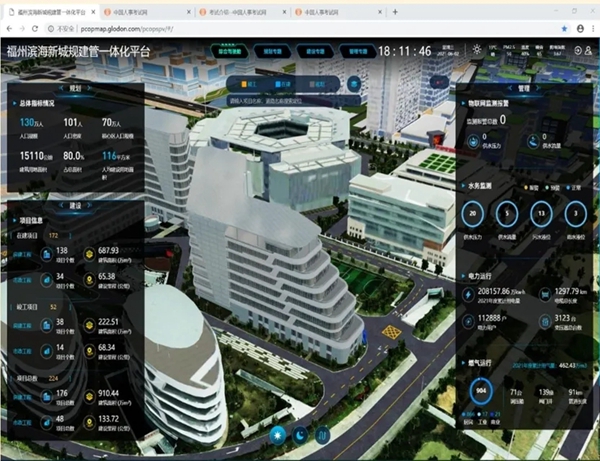
Task: Expand the 燃气运行 section triangle
Action: pos(463,363)
